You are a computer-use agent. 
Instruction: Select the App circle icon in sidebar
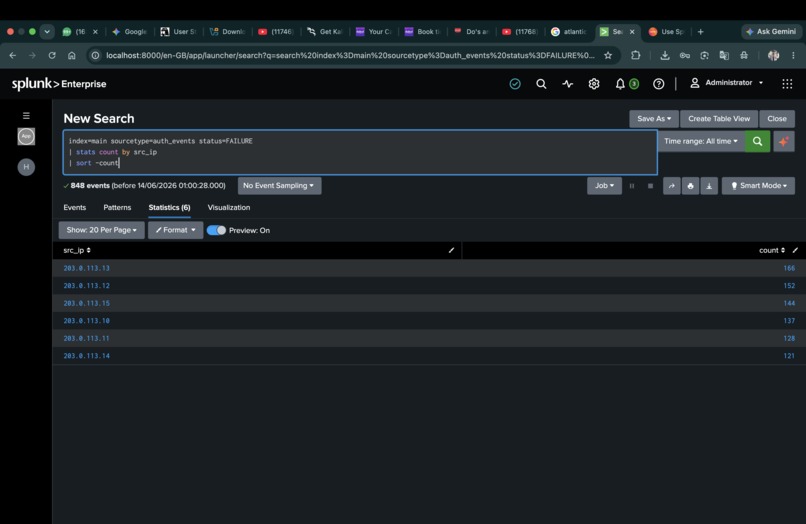pos(26,136)
